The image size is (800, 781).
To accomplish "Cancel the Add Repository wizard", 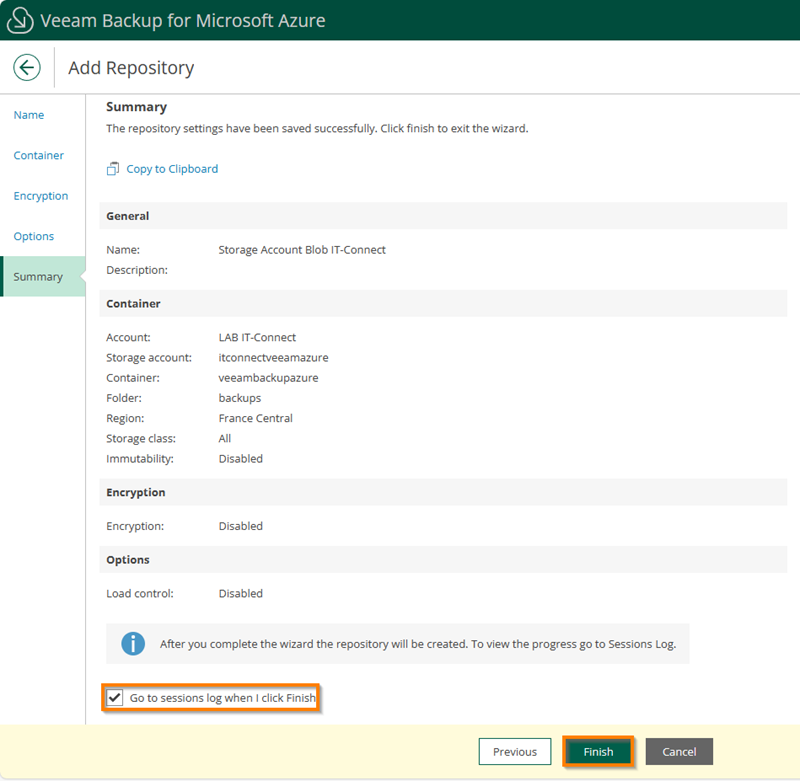I will tap(679, 752).
